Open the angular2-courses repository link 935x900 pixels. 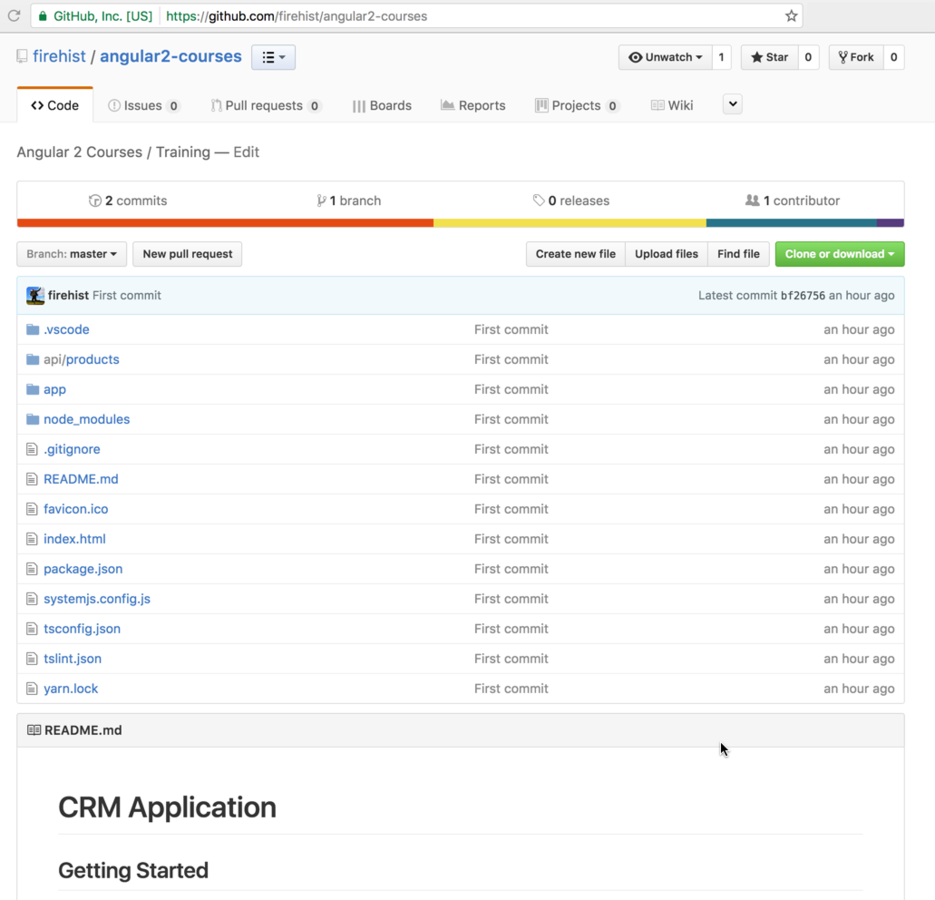[171, 56]
